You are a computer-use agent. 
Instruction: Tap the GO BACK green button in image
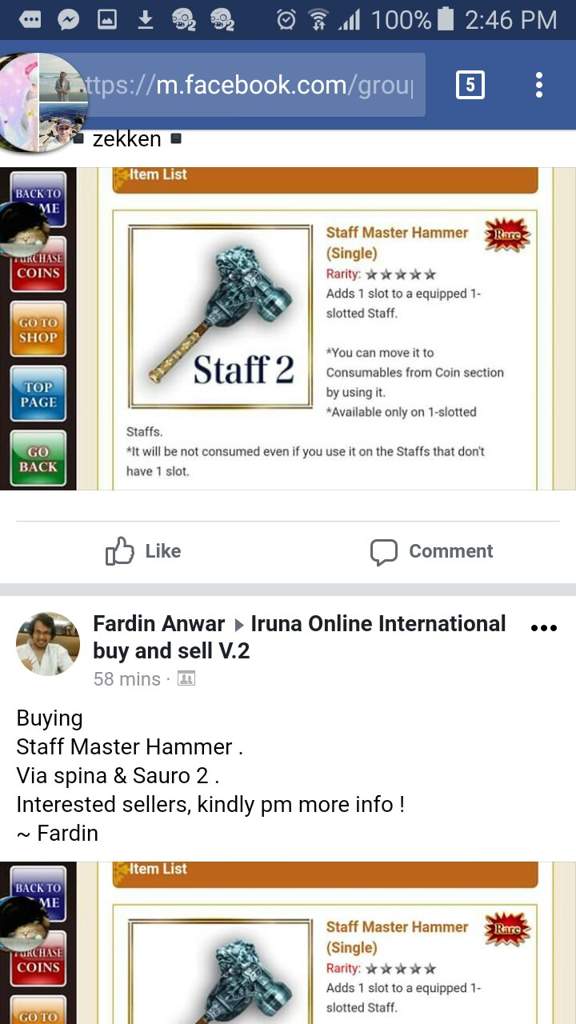coord(38,458)
